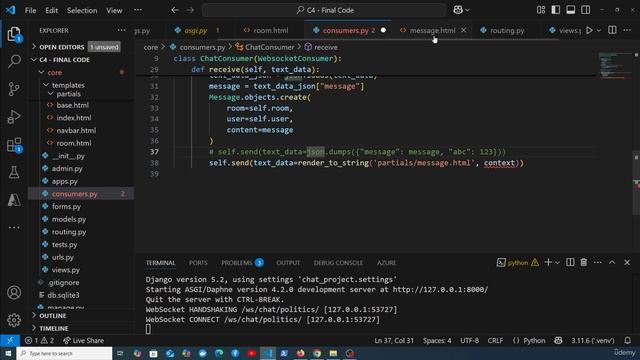Run the Python file
Screen dimensions: 640x360
point(589,30)
